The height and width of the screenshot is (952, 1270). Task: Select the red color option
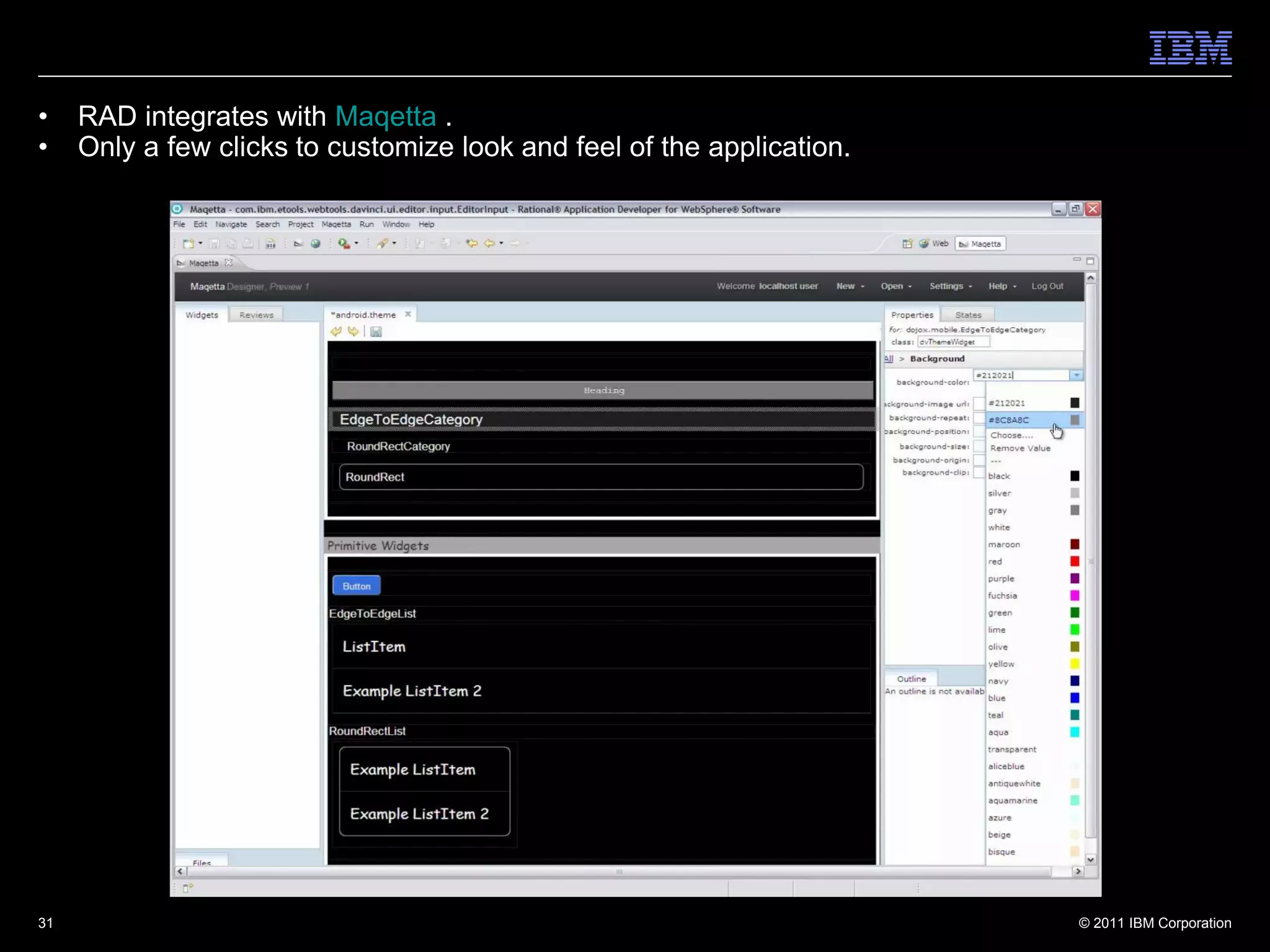pos(1034,562)
